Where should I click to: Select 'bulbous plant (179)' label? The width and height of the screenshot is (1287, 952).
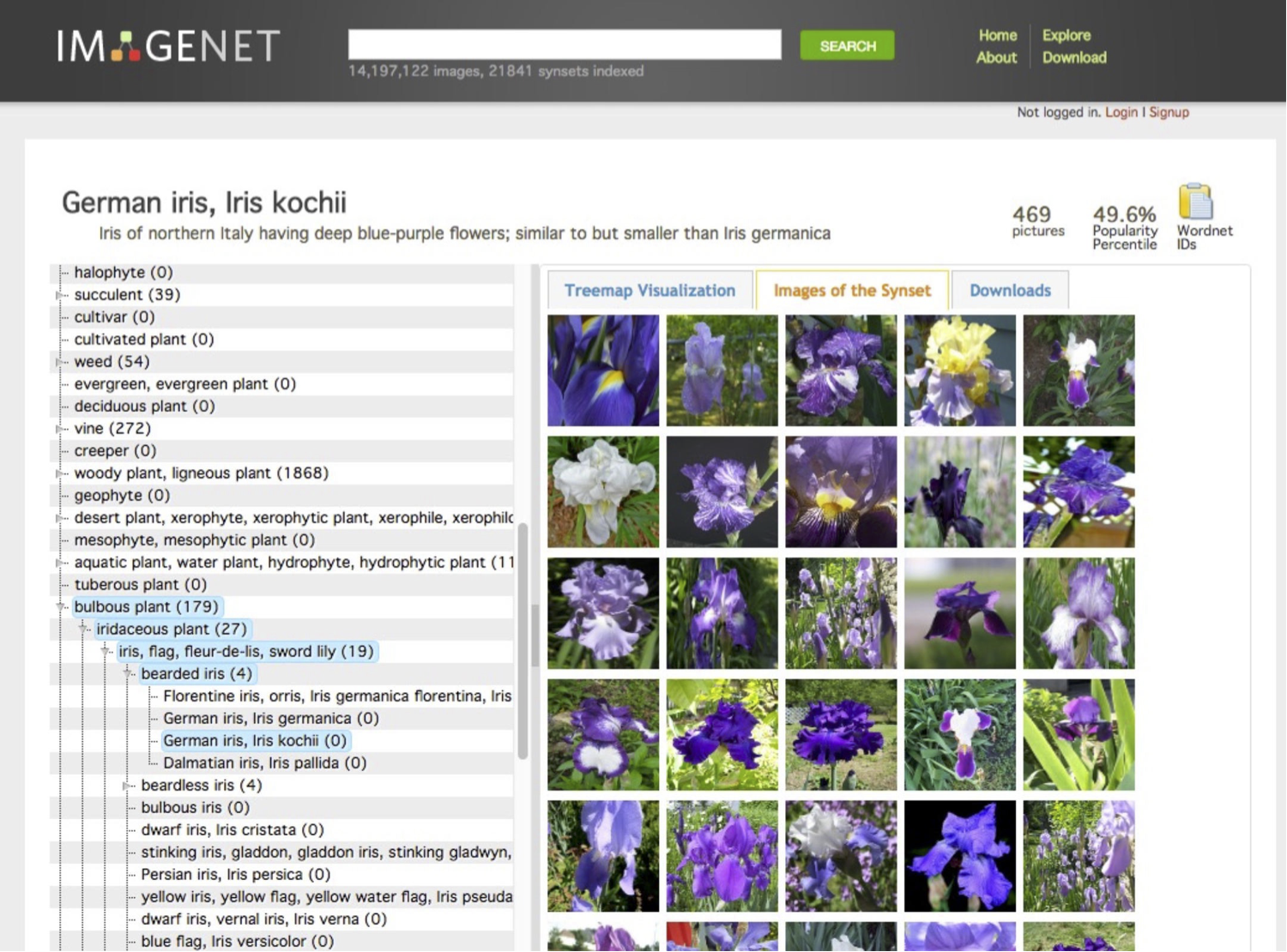coord(147,607)
